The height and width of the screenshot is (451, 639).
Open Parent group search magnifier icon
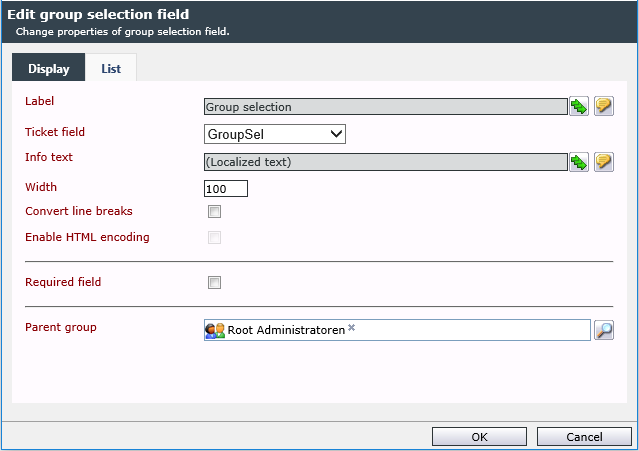(x=604, y=330)
